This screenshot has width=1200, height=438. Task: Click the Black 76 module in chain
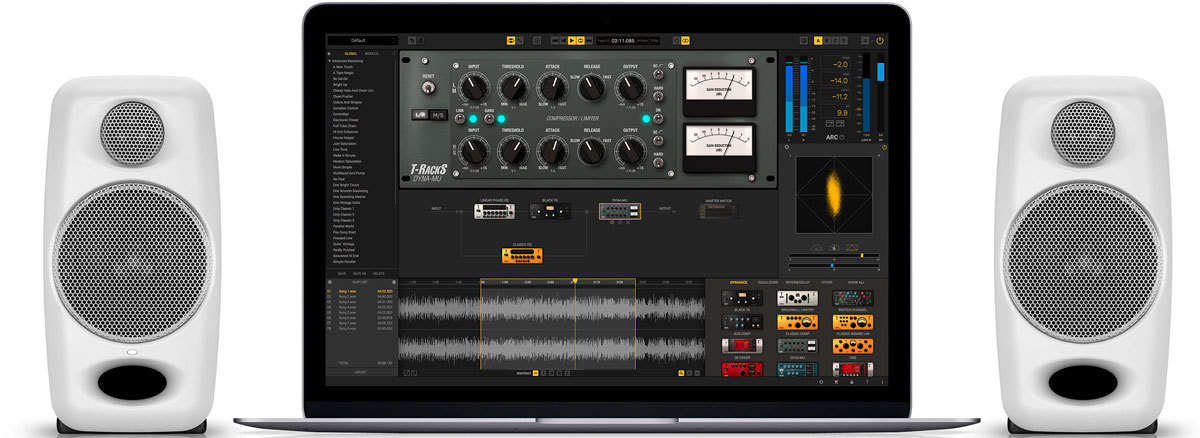[550, 211]
